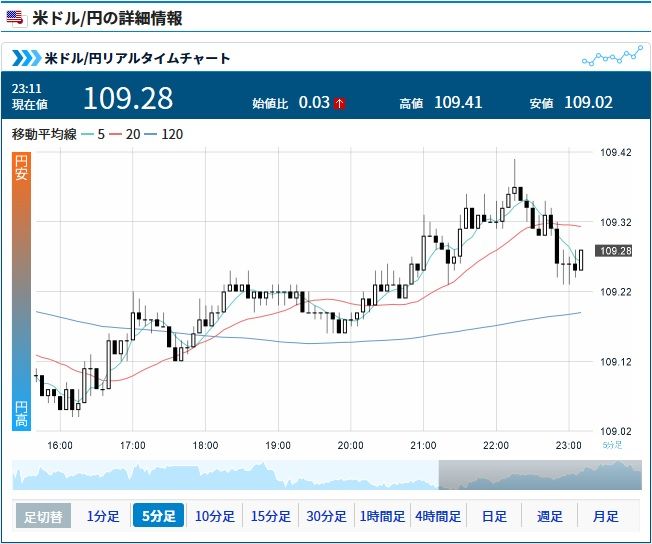Click the 22:00 time axis label
This screenshot has width=652, height=544.
pyautogui.click(x=496, y=445)
